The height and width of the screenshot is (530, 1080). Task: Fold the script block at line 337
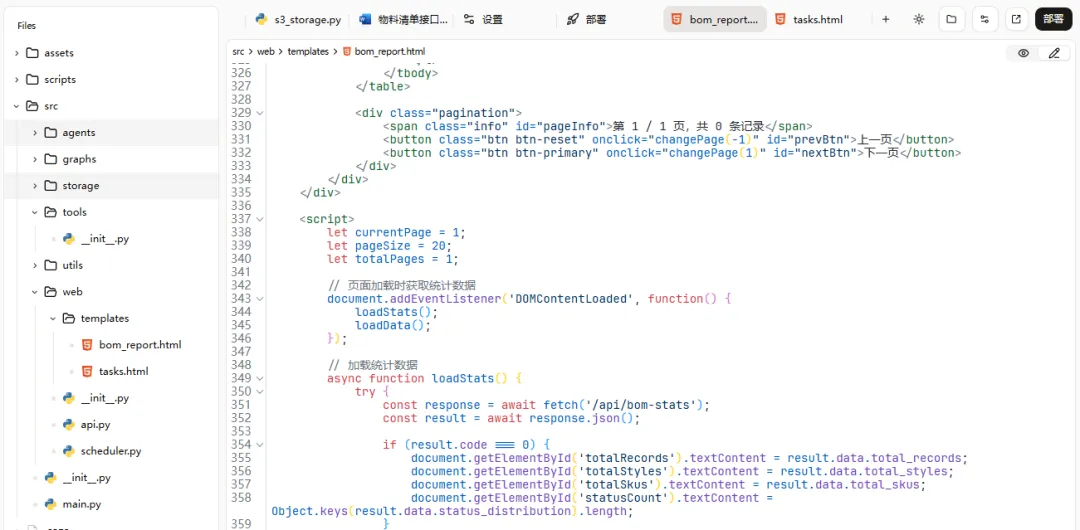(260, 219)
